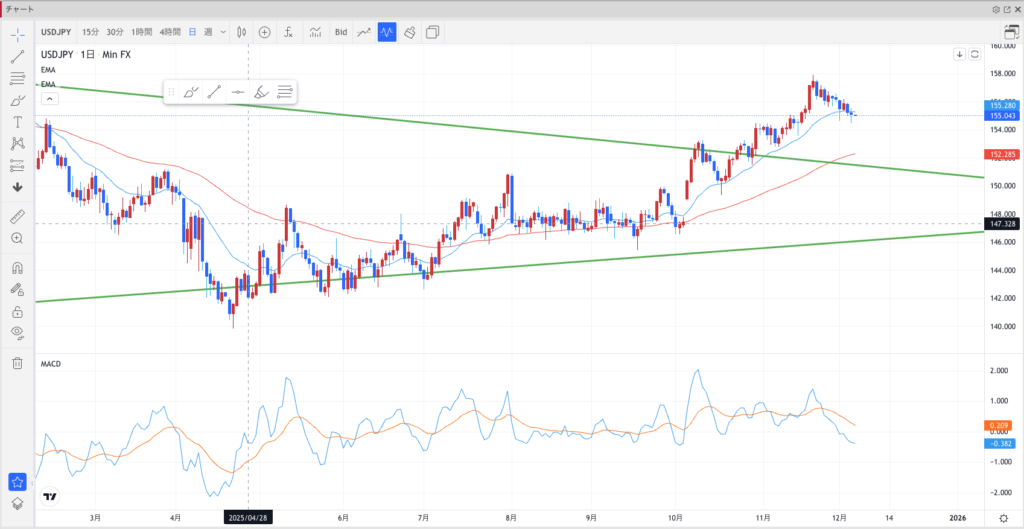Delete drawings with the trash icon
The width and height of the screenshot is (1024, 529).
[18, 363]
